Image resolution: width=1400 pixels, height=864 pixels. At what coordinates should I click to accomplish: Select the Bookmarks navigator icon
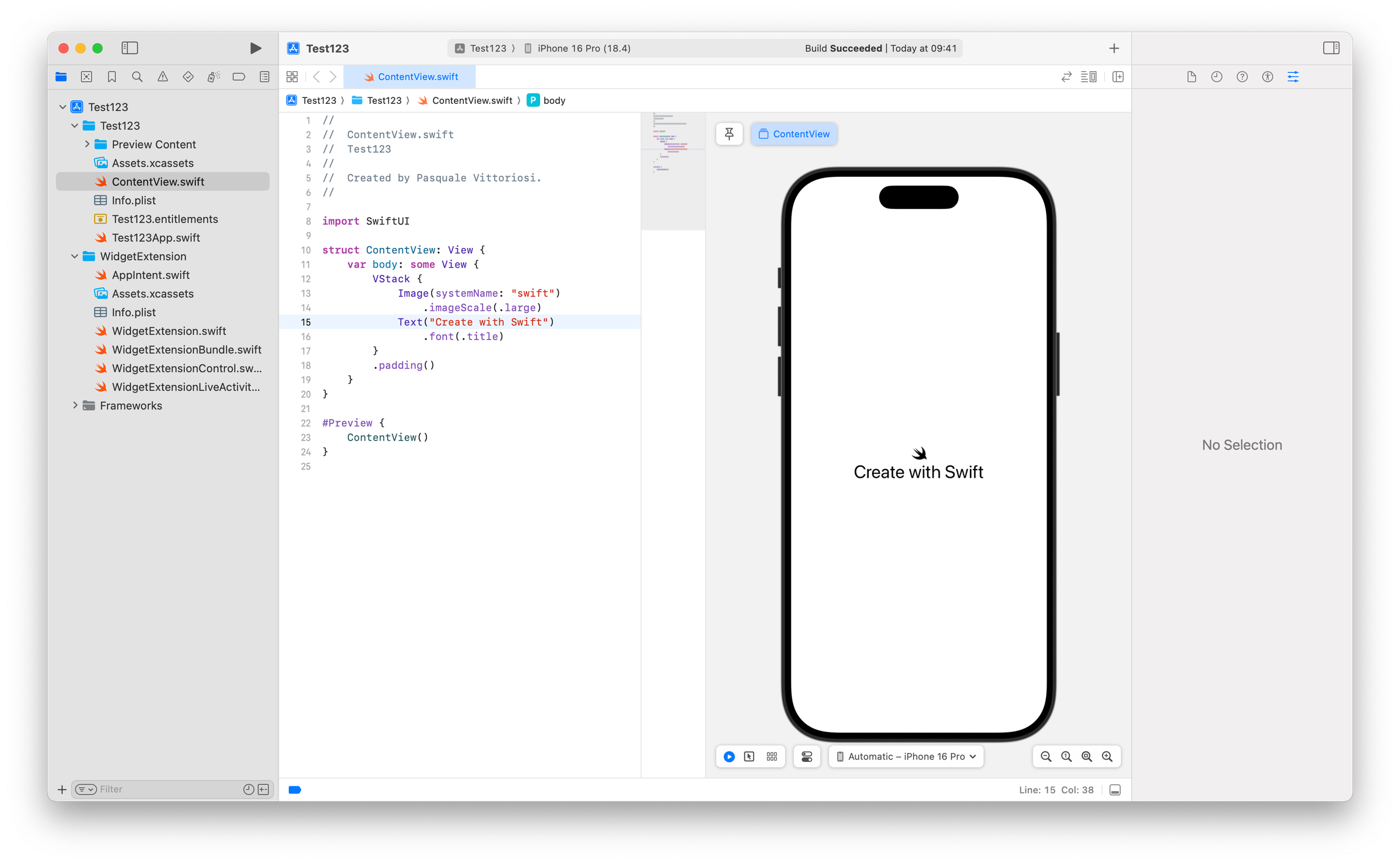tap(112, 76)
